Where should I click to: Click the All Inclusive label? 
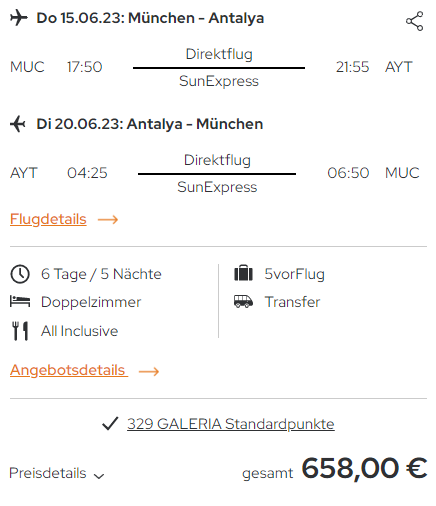pyautogui.click(x=80, y=331)
